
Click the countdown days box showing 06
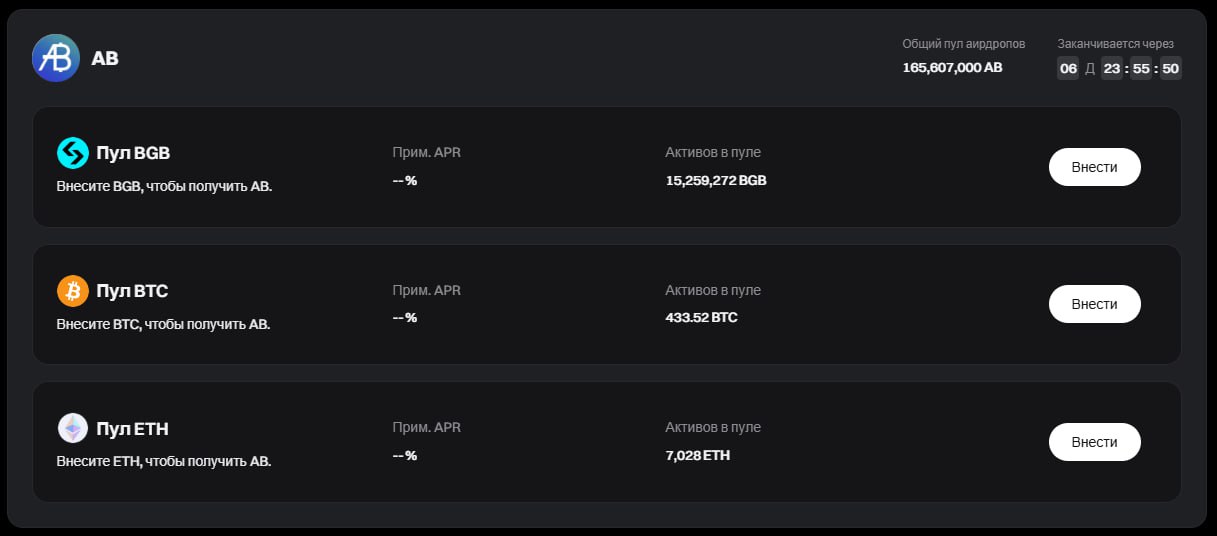[x=1068, y=68]
